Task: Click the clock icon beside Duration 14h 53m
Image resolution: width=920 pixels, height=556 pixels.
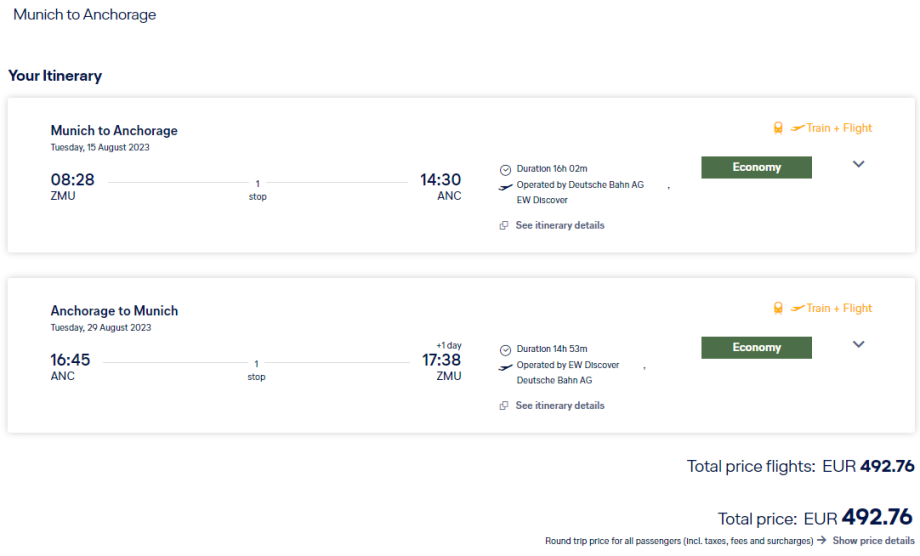Action: click(x=505, y=350)
